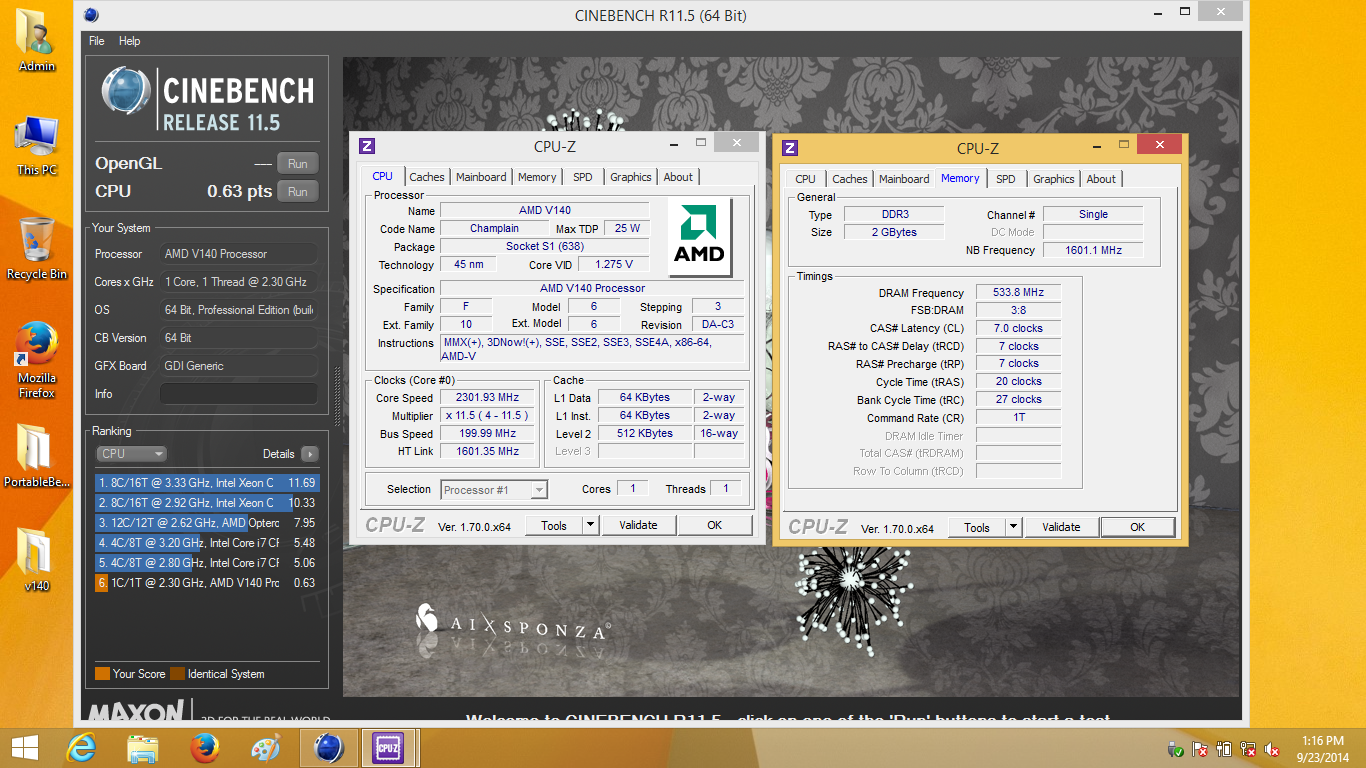Select ranking entry 8C/16T @ 3.33 GHz Intel Xeon

click(207, 483)
